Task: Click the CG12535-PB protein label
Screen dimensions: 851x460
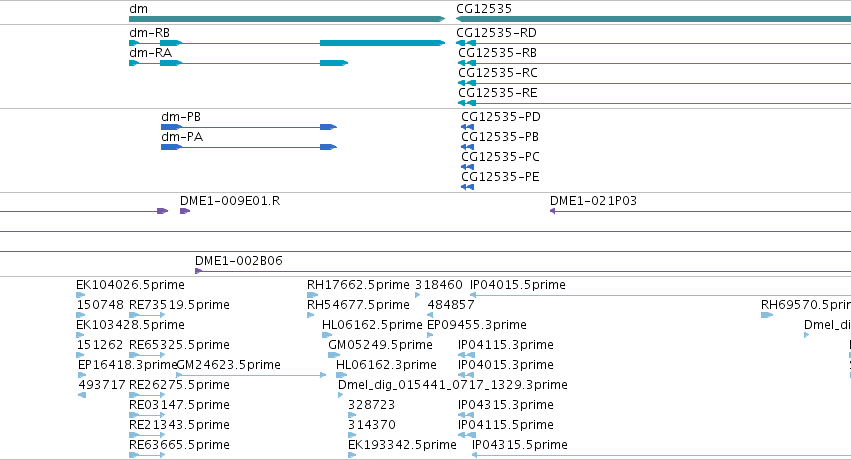Action: coord(500,137)
